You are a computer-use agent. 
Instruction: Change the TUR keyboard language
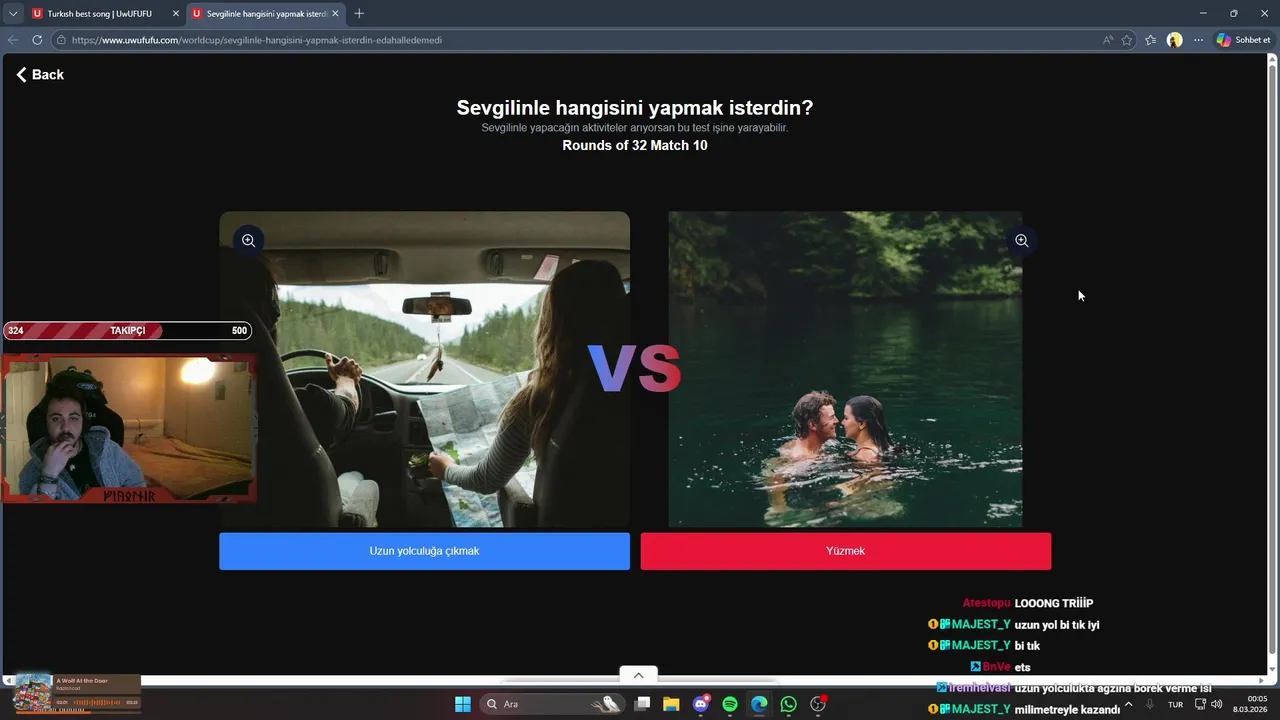(1176, 704)
